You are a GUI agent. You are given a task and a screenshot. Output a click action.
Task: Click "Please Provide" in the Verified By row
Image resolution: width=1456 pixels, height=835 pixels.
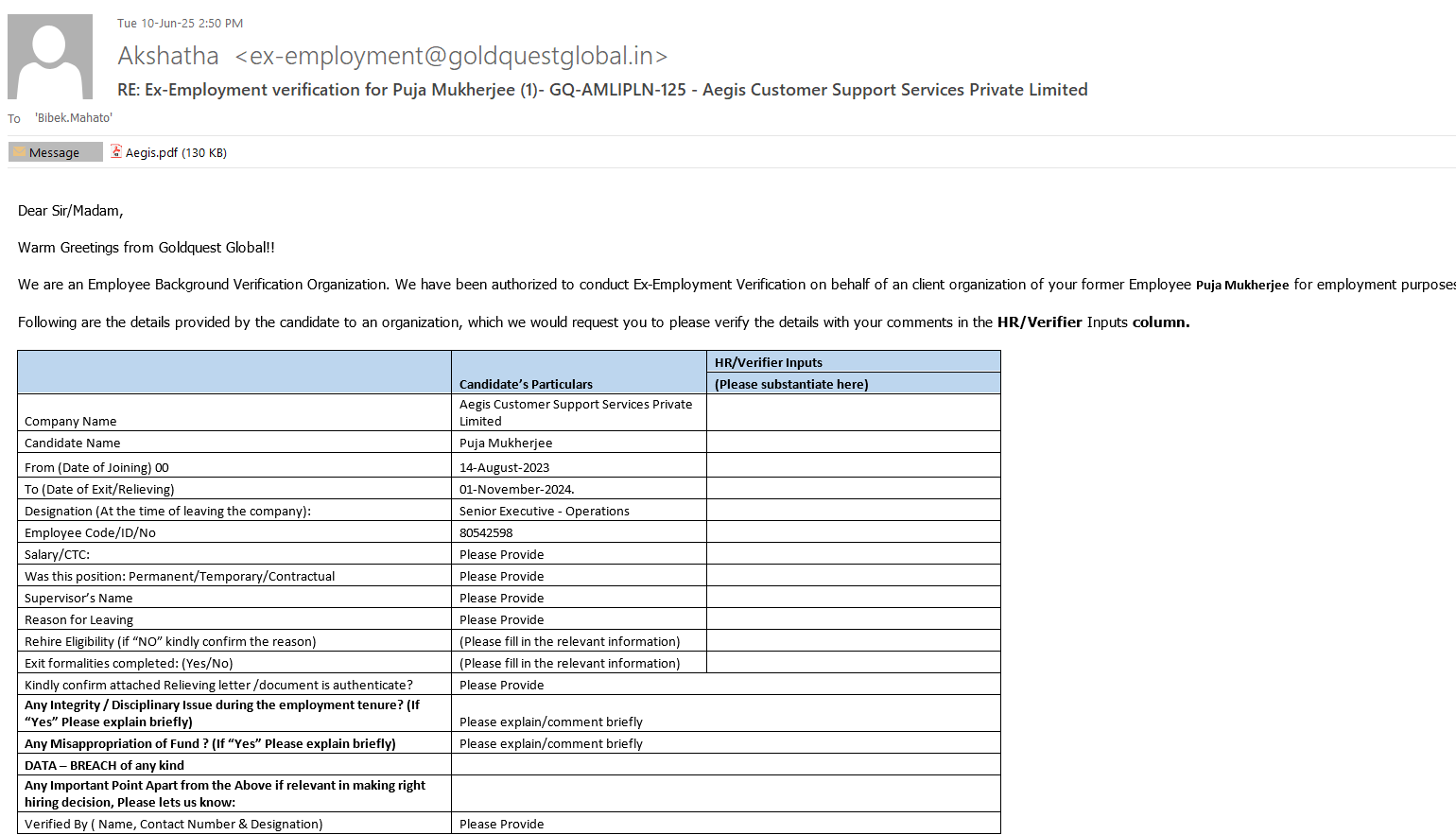point(501,824)
